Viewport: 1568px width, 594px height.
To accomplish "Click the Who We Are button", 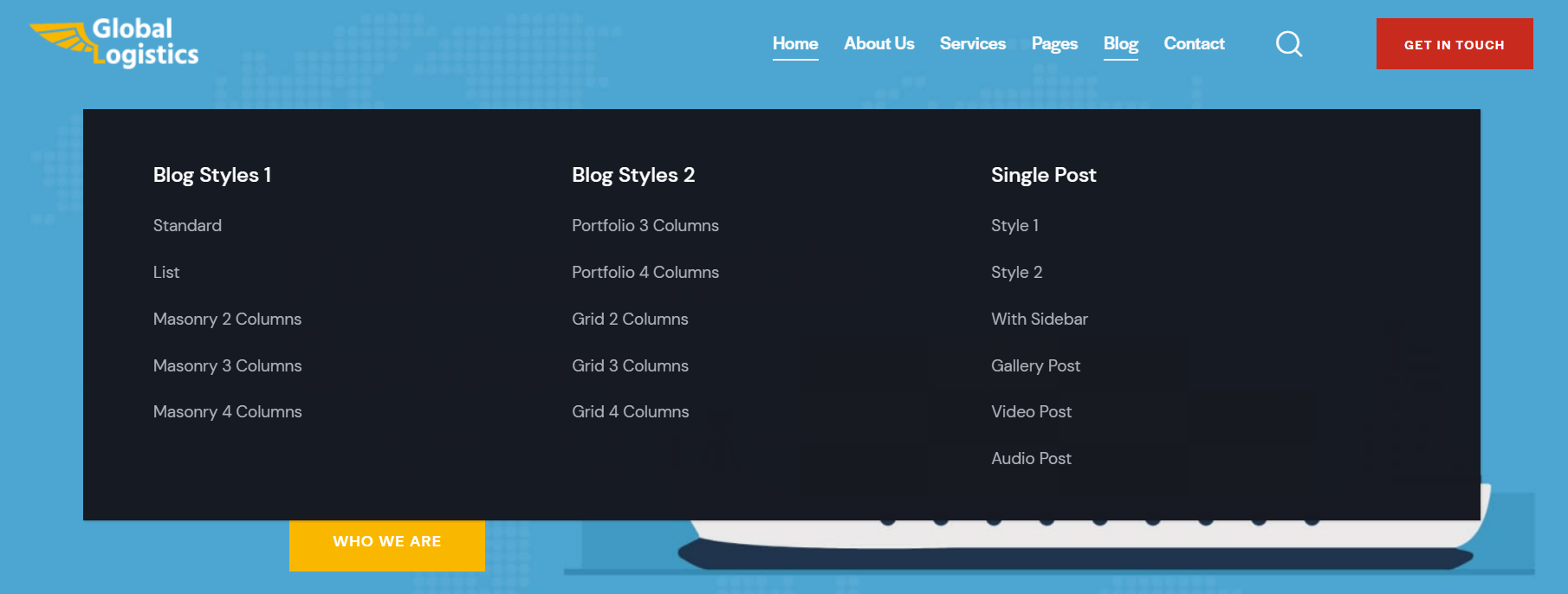I will tap(386, 542).
